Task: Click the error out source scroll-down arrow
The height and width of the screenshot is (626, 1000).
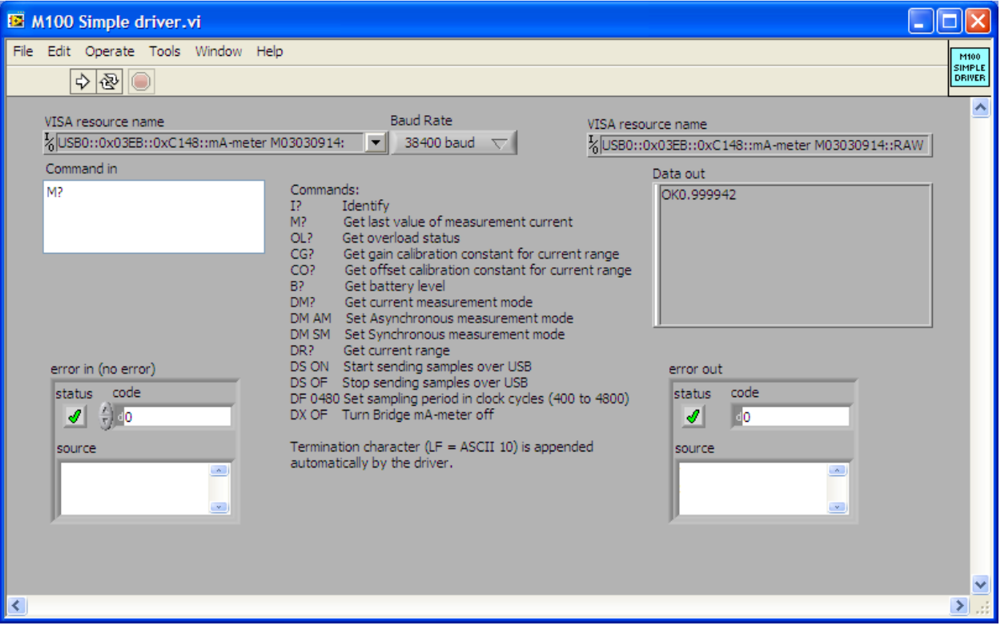Action: (837, 507)
